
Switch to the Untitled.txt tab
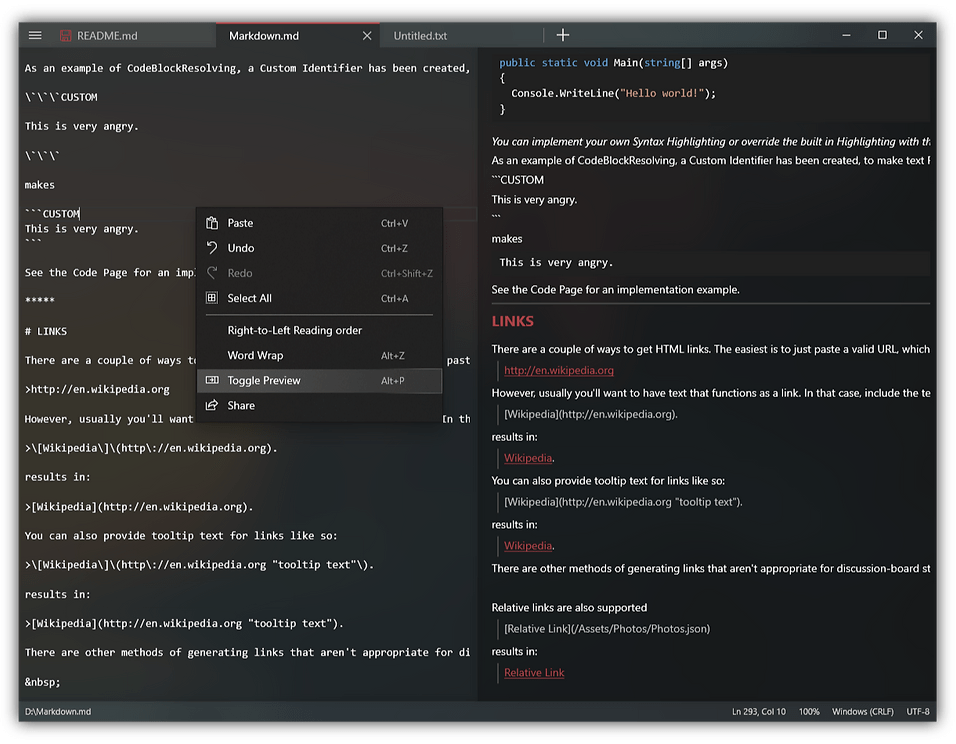pos(420,36)
